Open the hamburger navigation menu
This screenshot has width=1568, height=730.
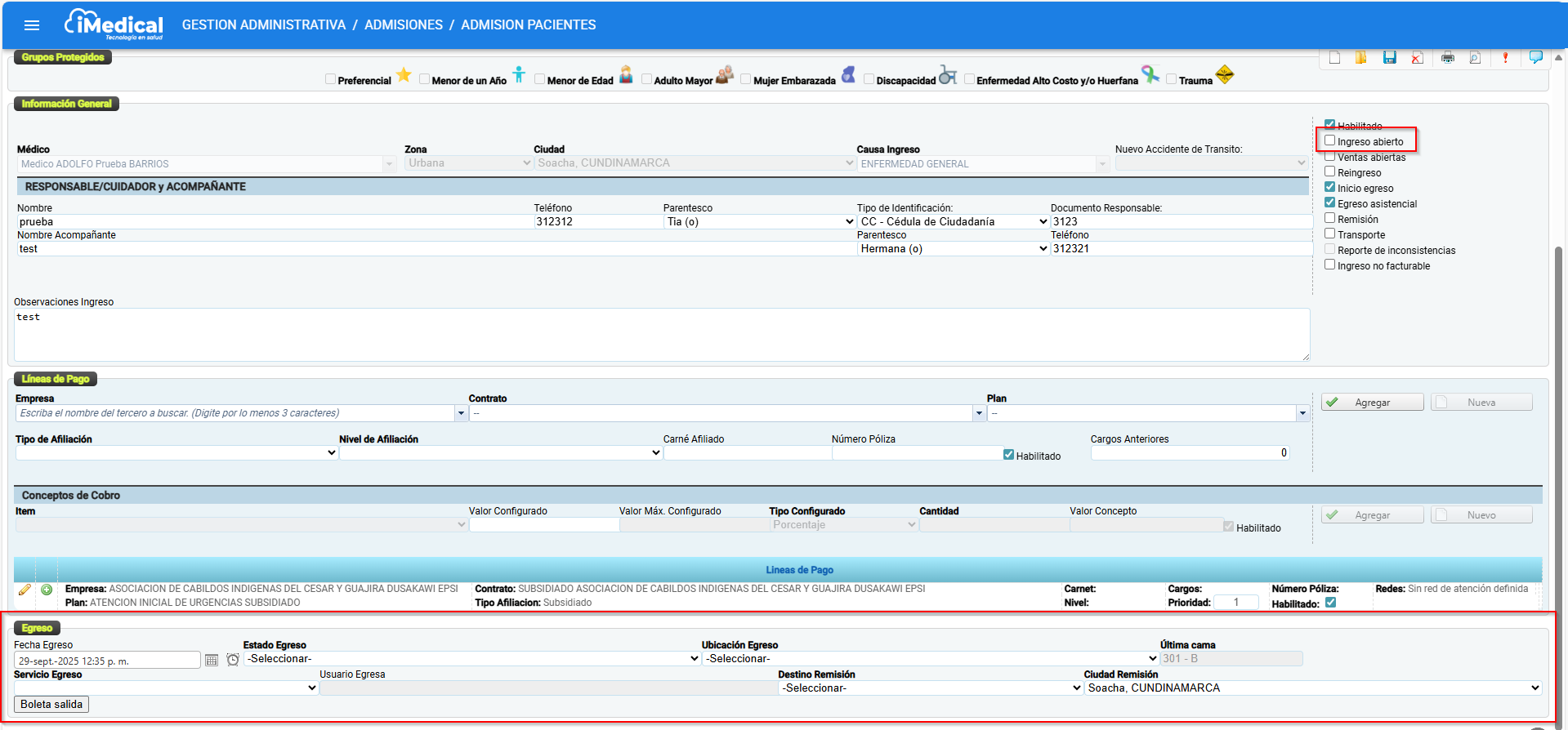(x=32, y=25)
